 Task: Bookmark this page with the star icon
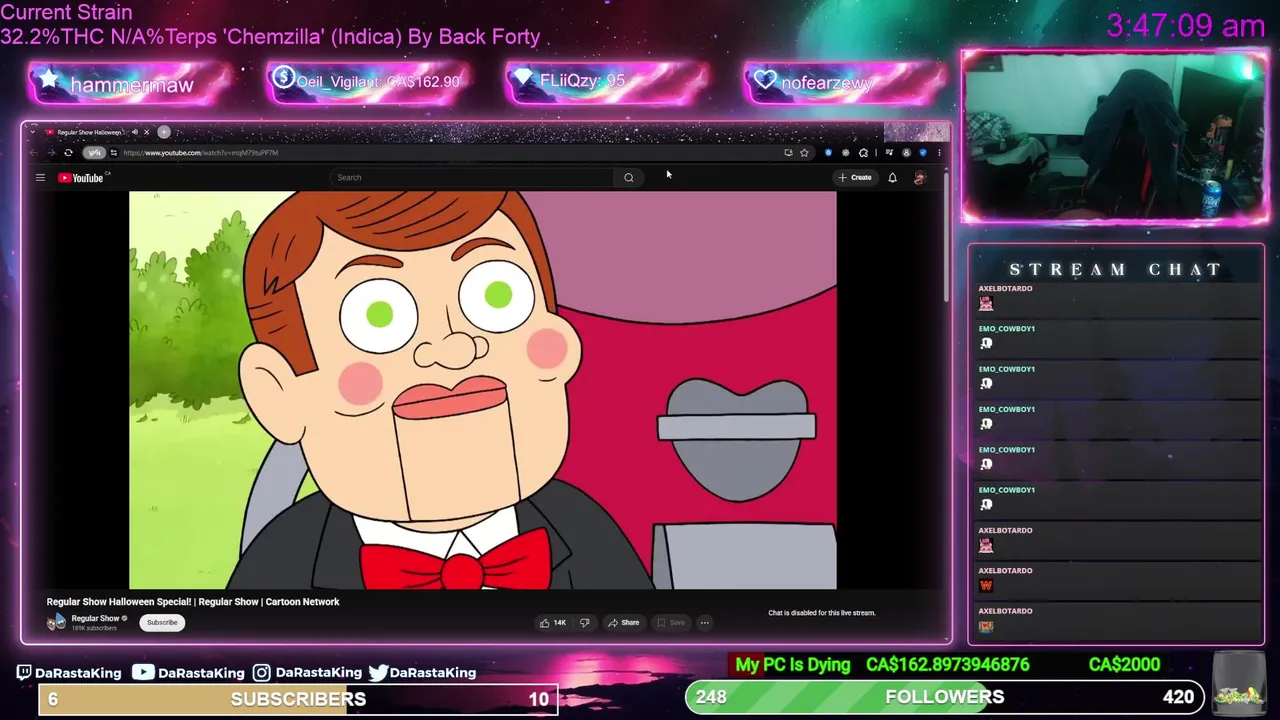coord(804,153)
